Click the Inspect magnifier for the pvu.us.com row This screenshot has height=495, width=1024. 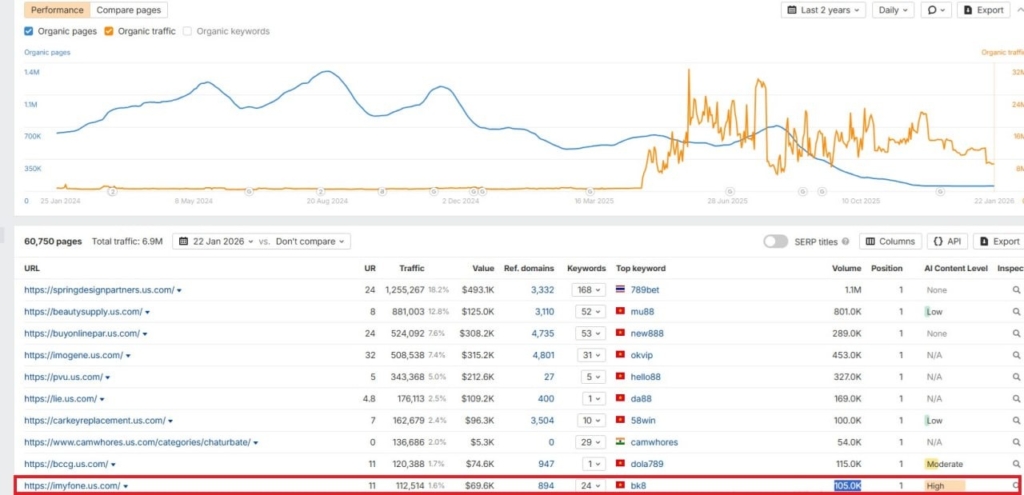1016,377
